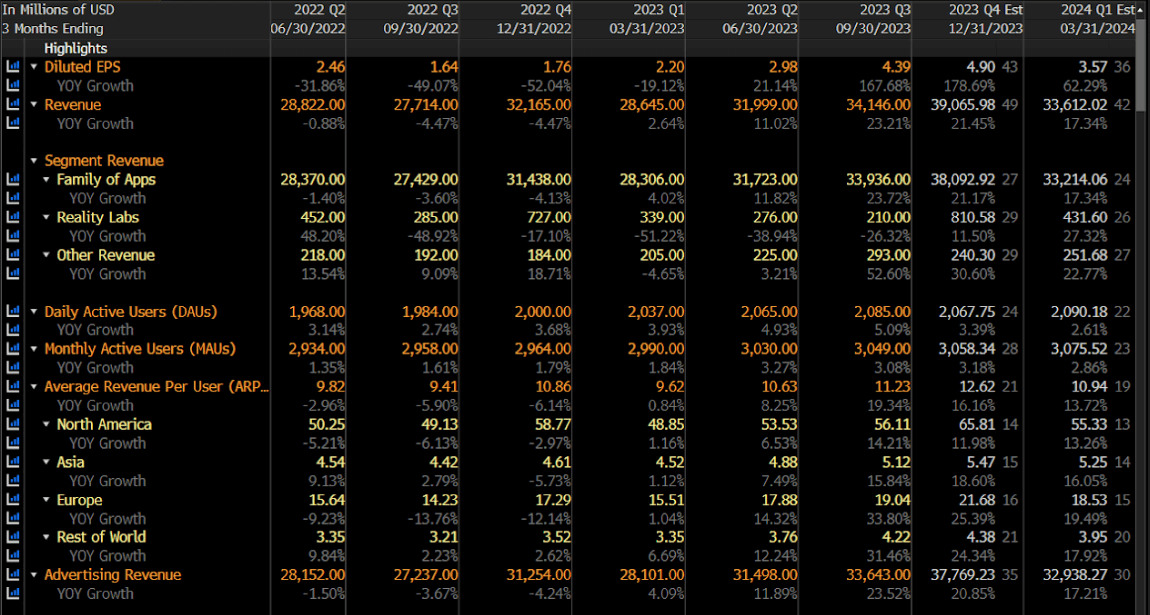Collapse the Rest of World row
Viewport: 1150px width, 615px height.
47,538
